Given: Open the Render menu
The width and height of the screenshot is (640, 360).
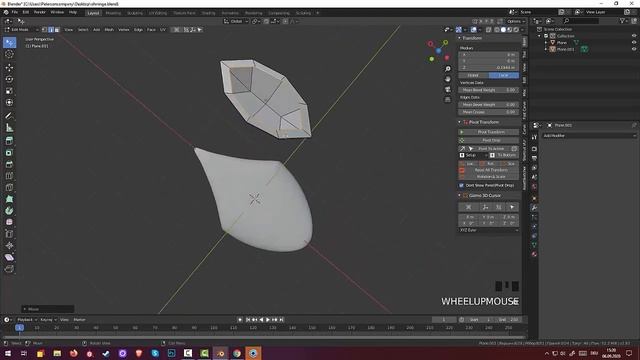Looking at the screenshot, I should tap(40, 12).
